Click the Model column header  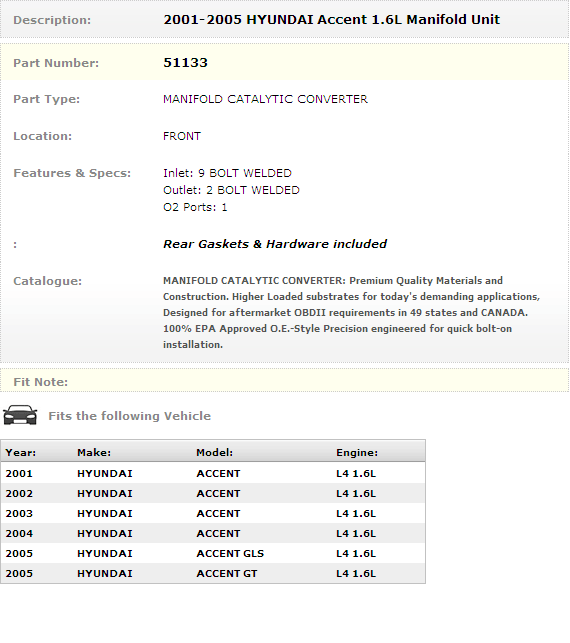(x=214, y=452)
